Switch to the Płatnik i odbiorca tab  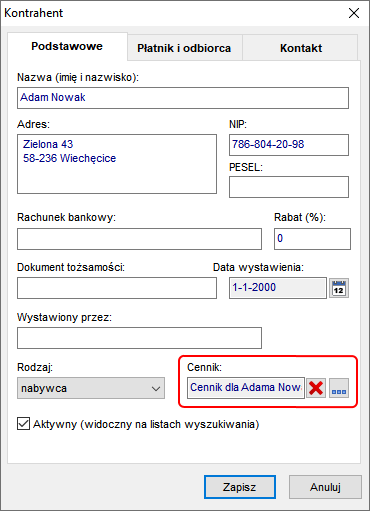[184, 48]
